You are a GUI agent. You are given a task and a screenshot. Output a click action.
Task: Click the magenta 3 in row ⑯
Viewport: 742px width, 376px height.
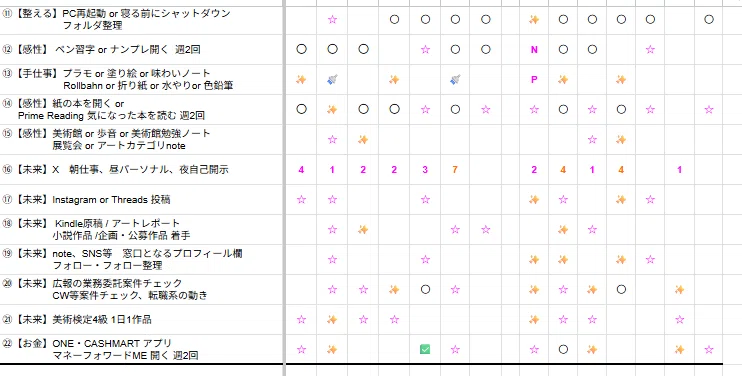425,170
